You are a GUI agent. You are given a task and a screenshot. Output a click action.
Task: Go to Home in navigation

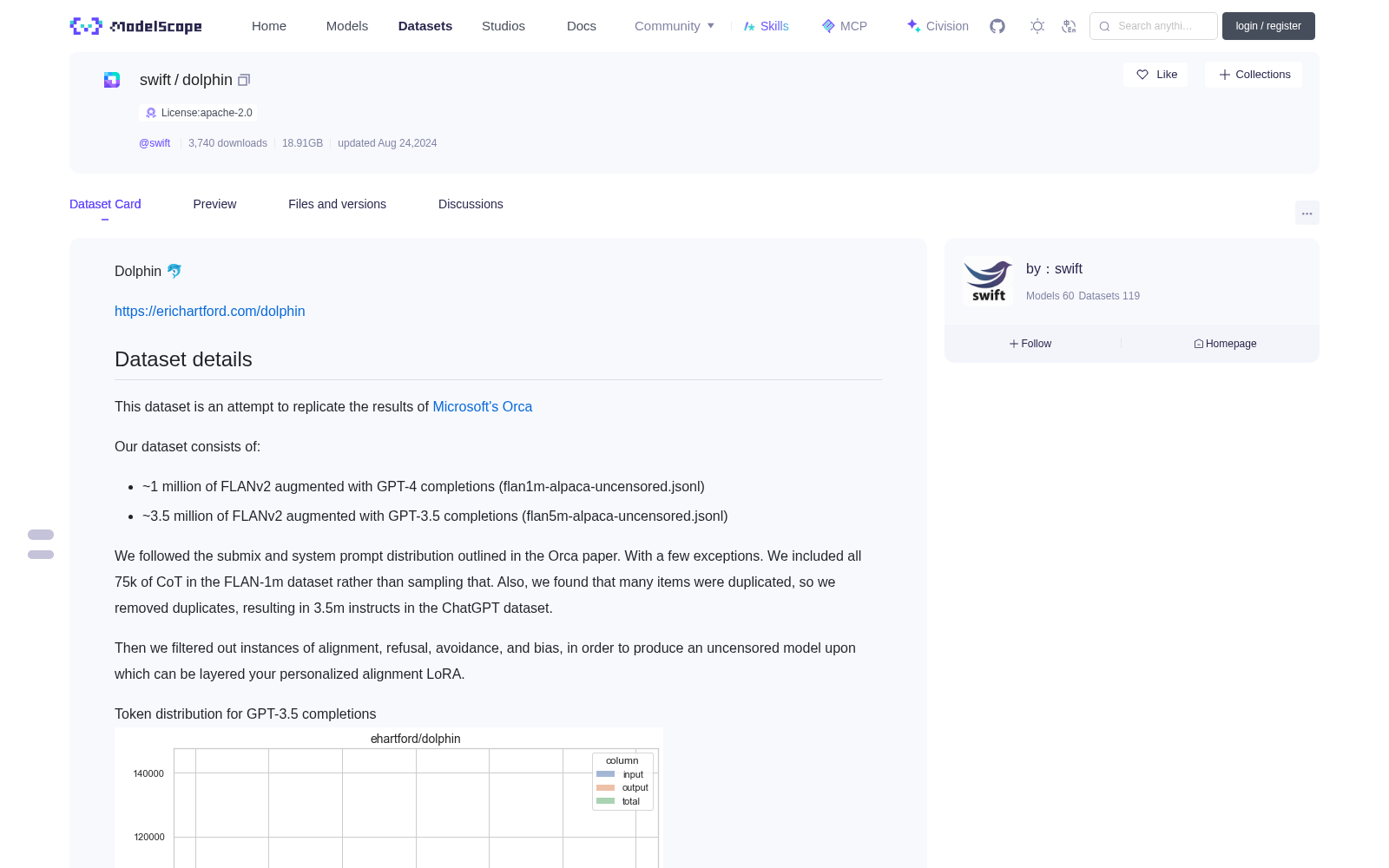(269, 26)
